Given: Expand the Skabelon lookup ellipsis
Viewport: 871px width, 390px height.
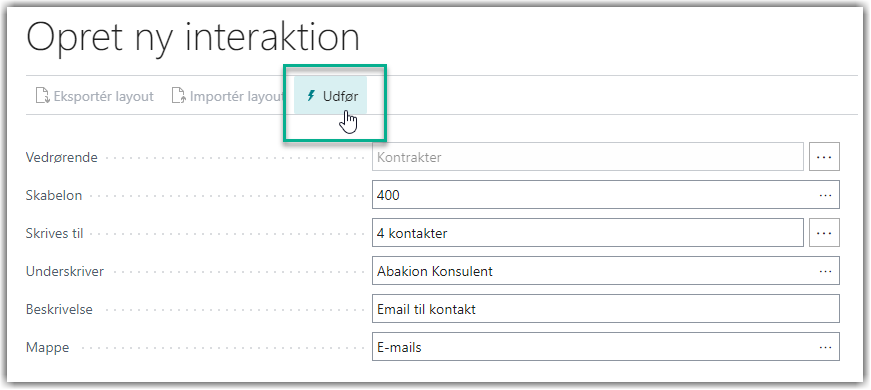Looking at the screenshot, I should [x=825, y=195].
